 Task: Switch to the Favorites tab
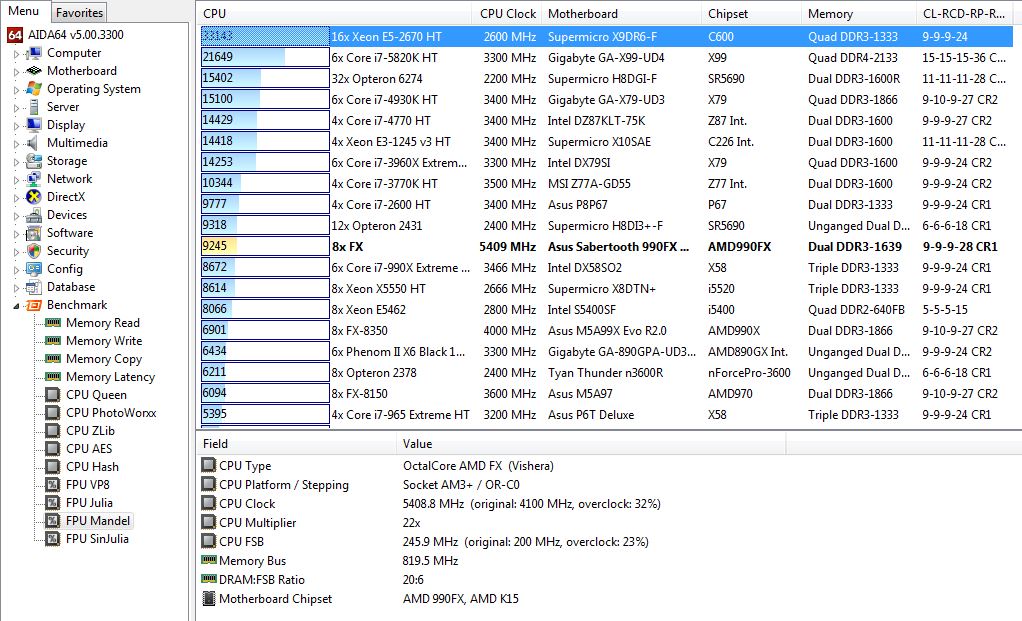point(79,12)
